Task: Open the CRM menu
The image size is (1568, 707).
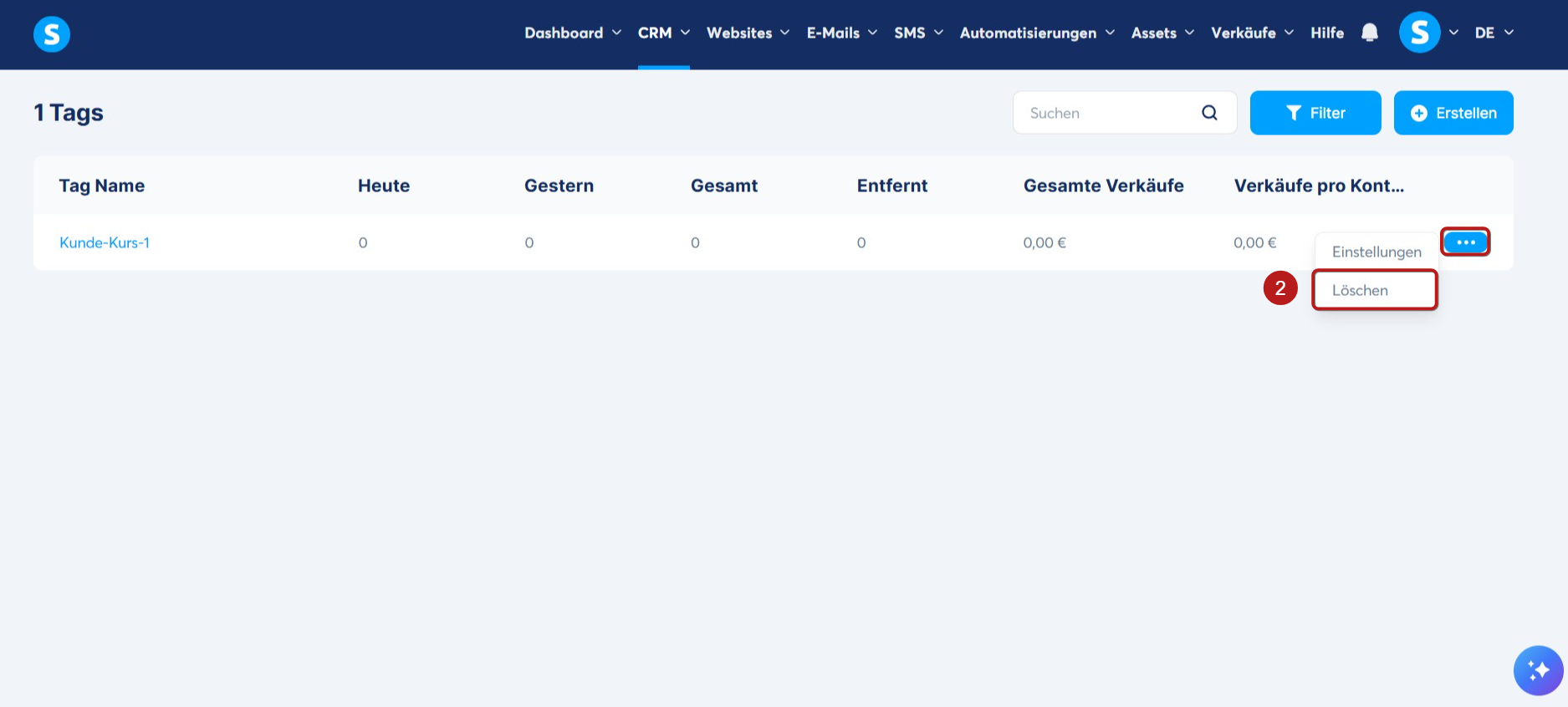Action: [664, 33]
